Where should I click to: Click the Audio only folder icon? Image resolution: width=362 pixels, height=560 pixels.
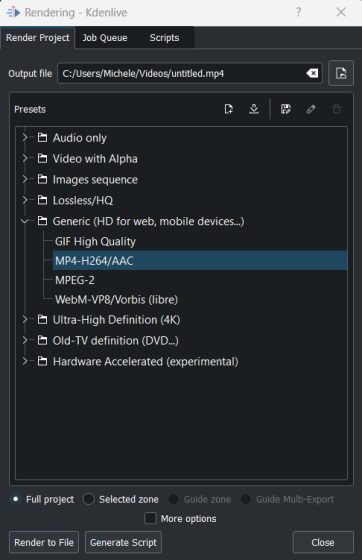pos(42,138)
